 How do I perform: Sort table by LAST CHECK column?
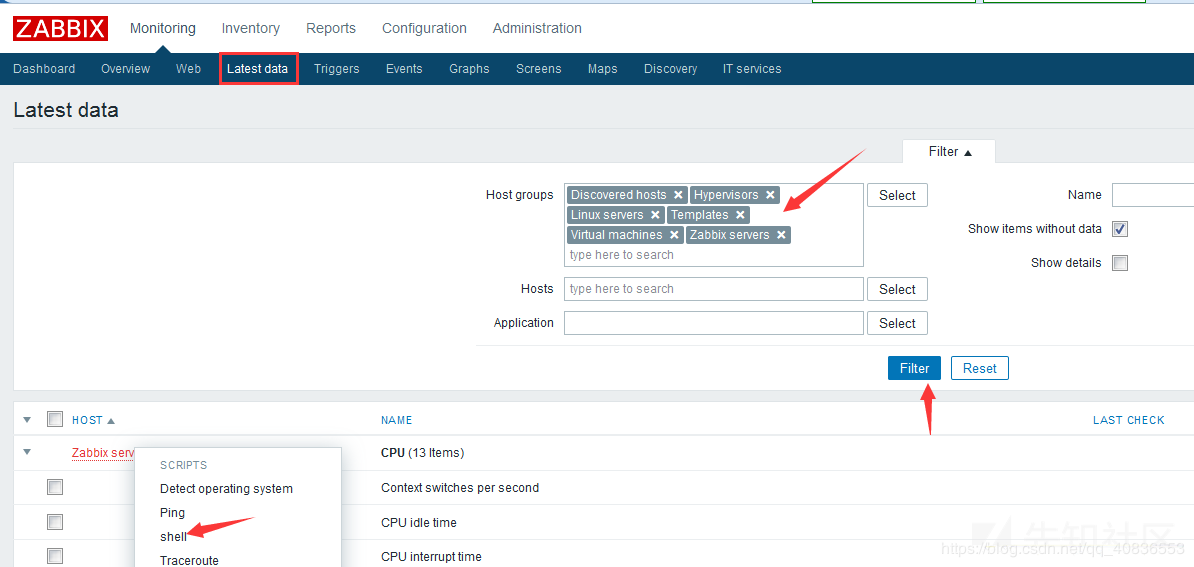point(1129,420)
